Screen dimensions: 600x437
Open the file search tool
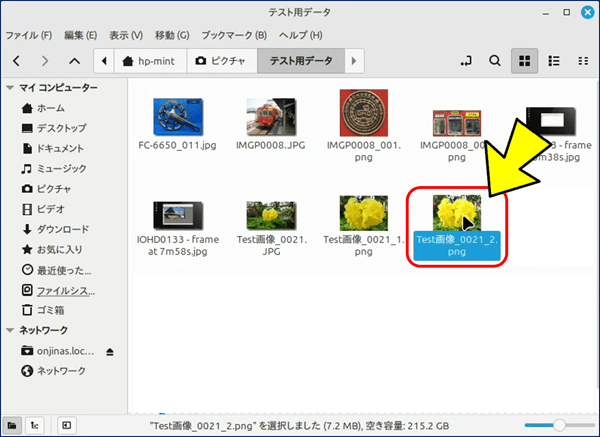(x=494, y=61)
